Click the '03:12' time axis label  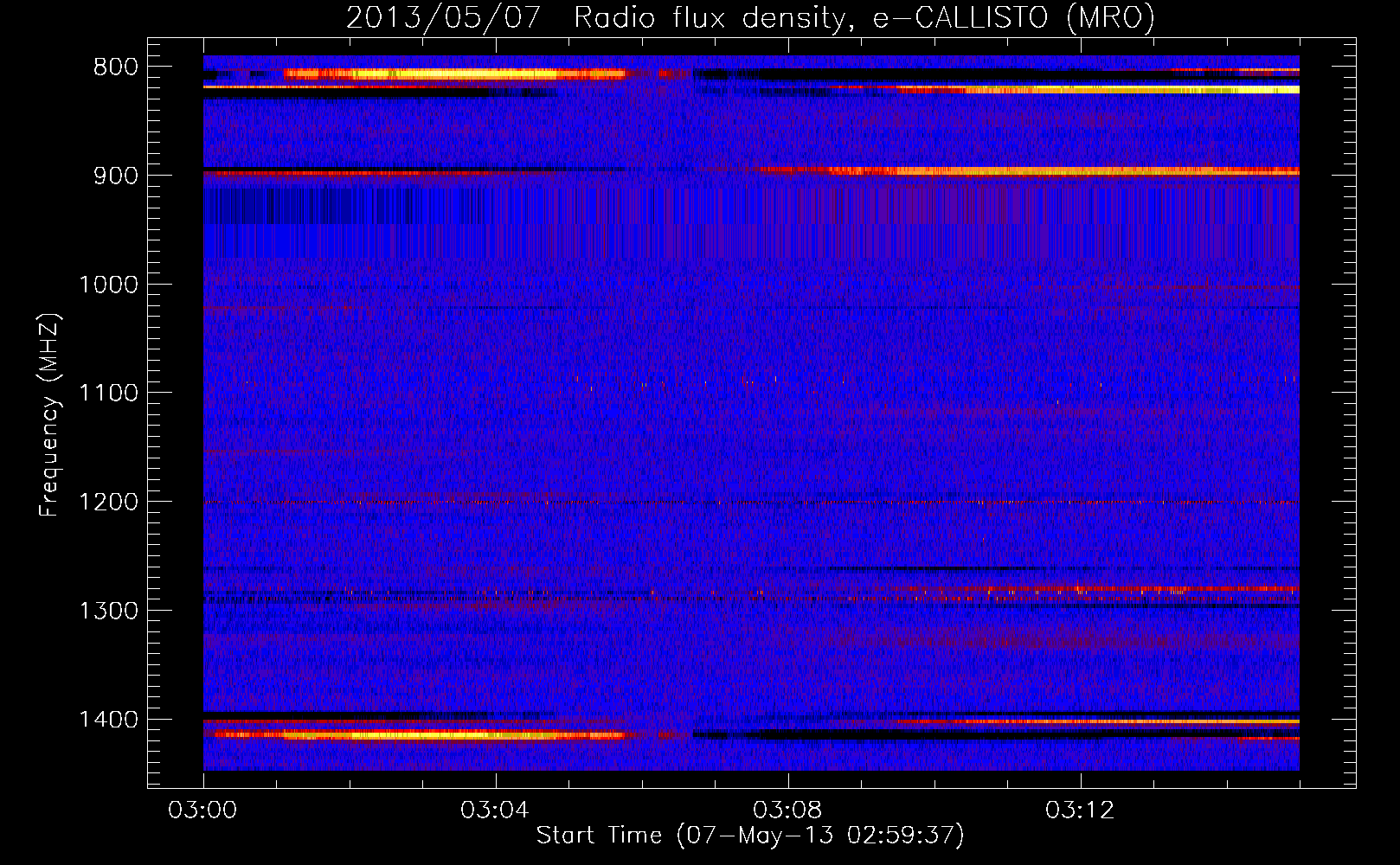pos(1080,811)
